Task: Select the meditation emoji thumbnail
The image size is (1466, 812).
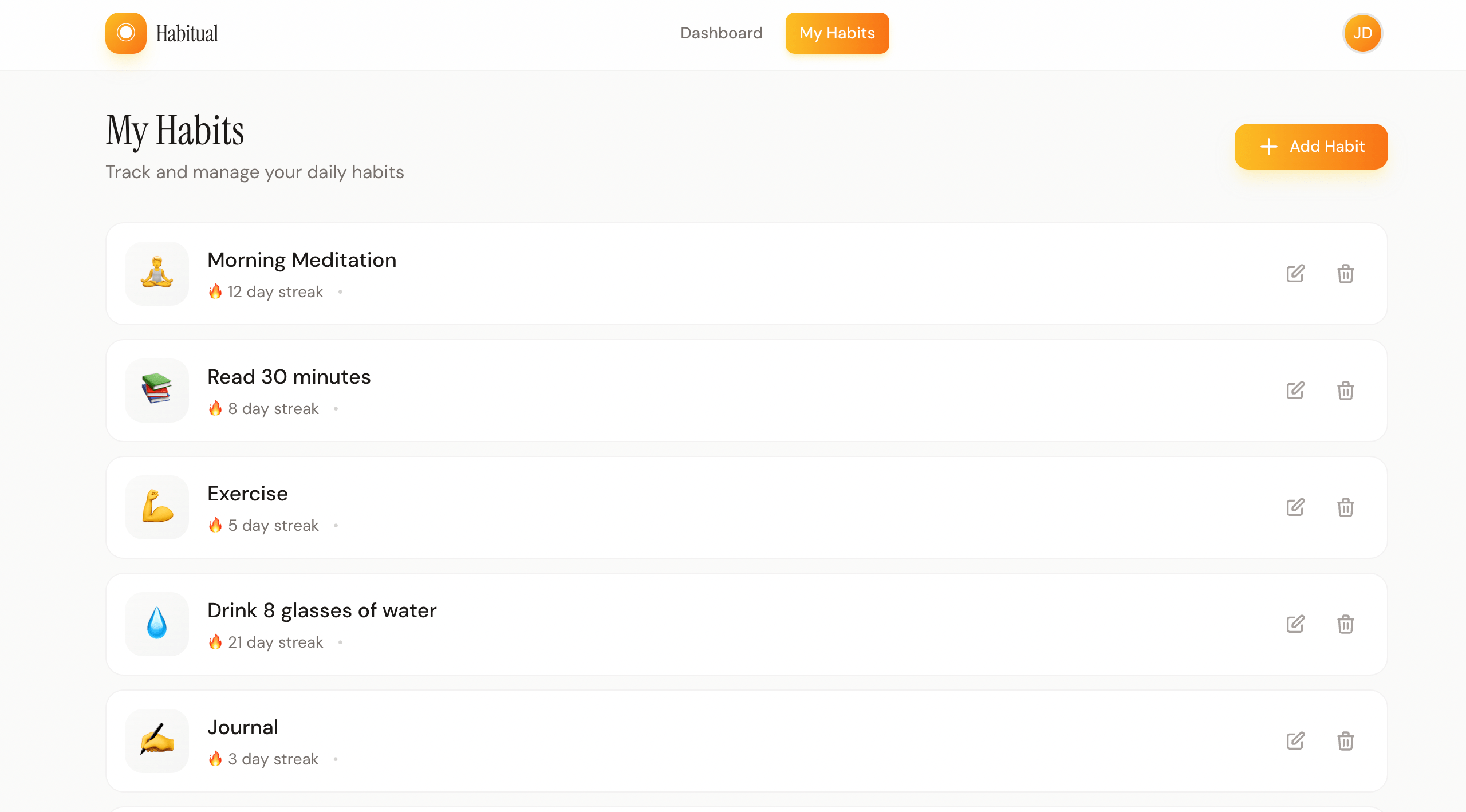Action: tap(156, 274)
